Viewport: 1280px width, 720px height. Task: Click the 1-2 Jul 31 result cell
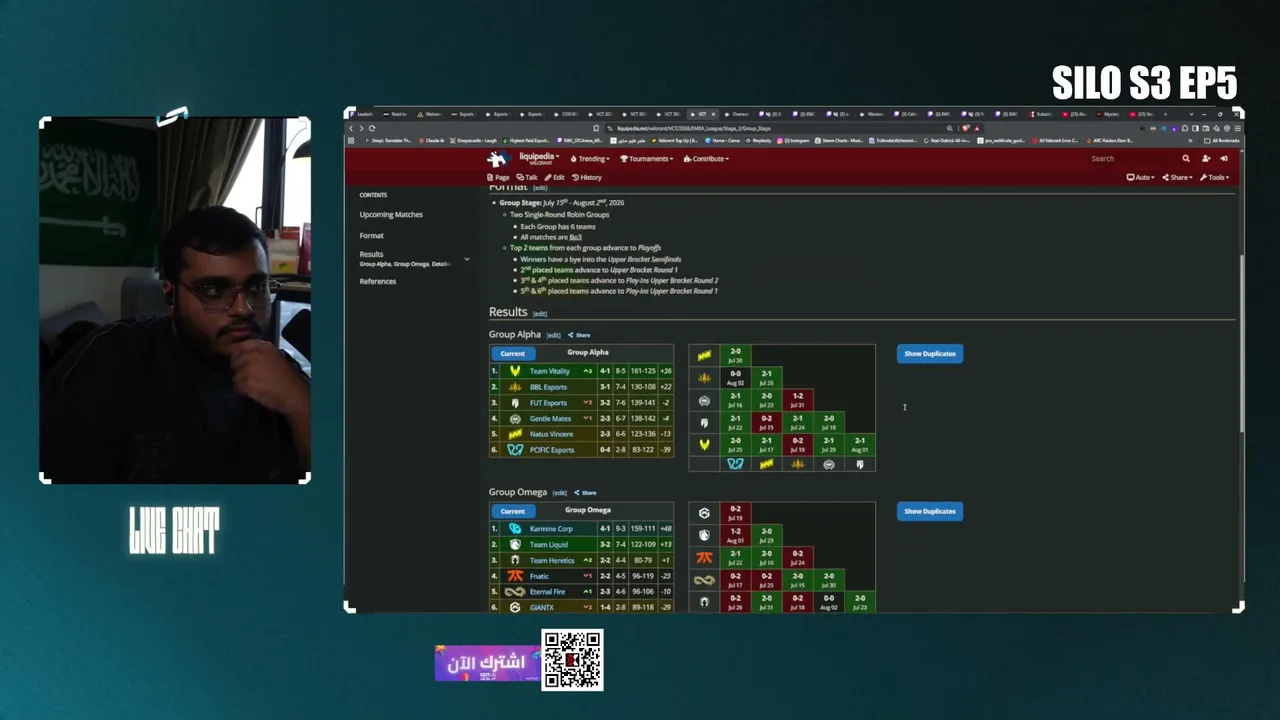click(797, 400)
